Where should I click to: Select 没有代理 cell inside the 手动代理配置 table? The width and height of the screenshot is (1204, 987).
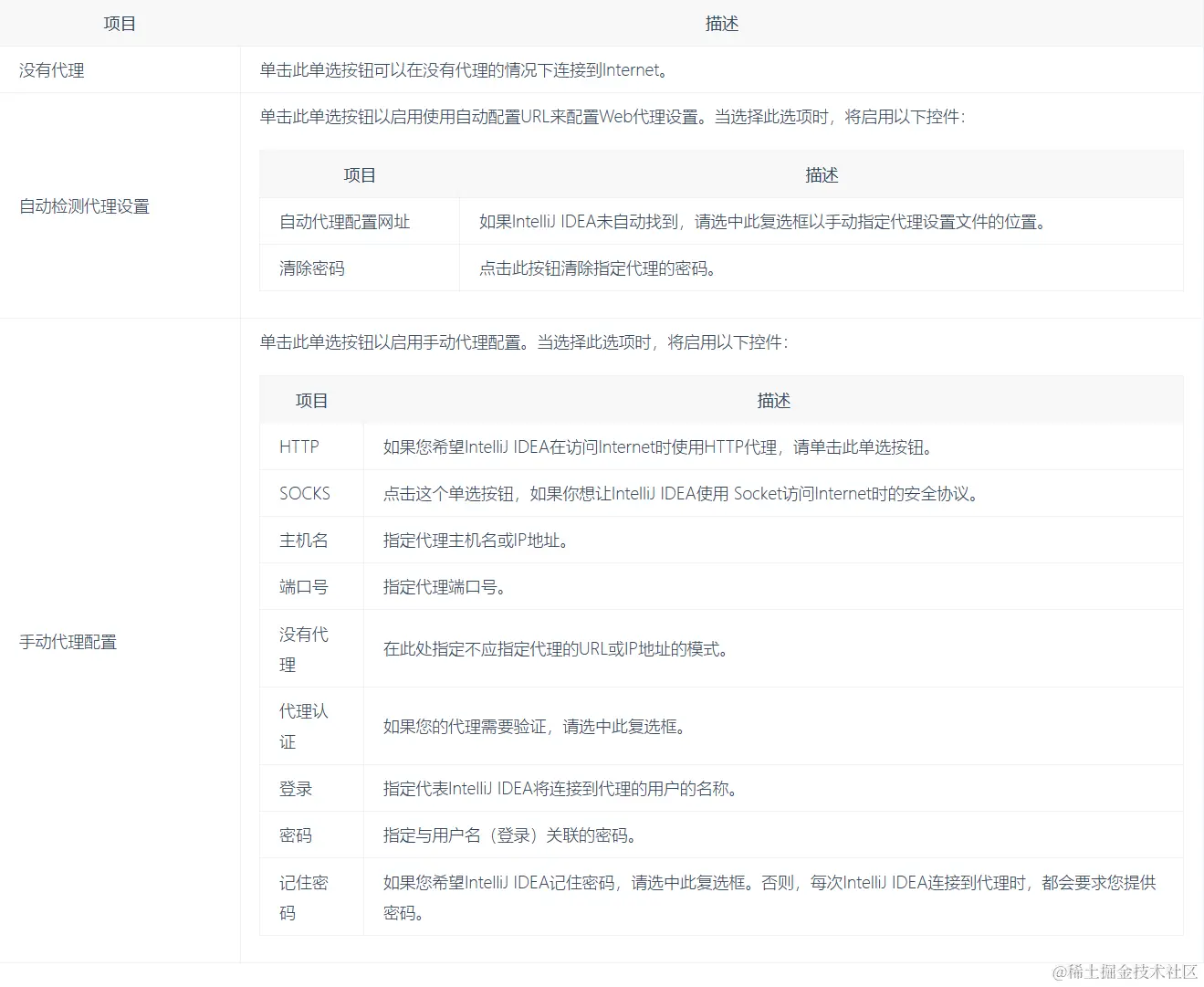pyautogui.click(x=304, y=649)
